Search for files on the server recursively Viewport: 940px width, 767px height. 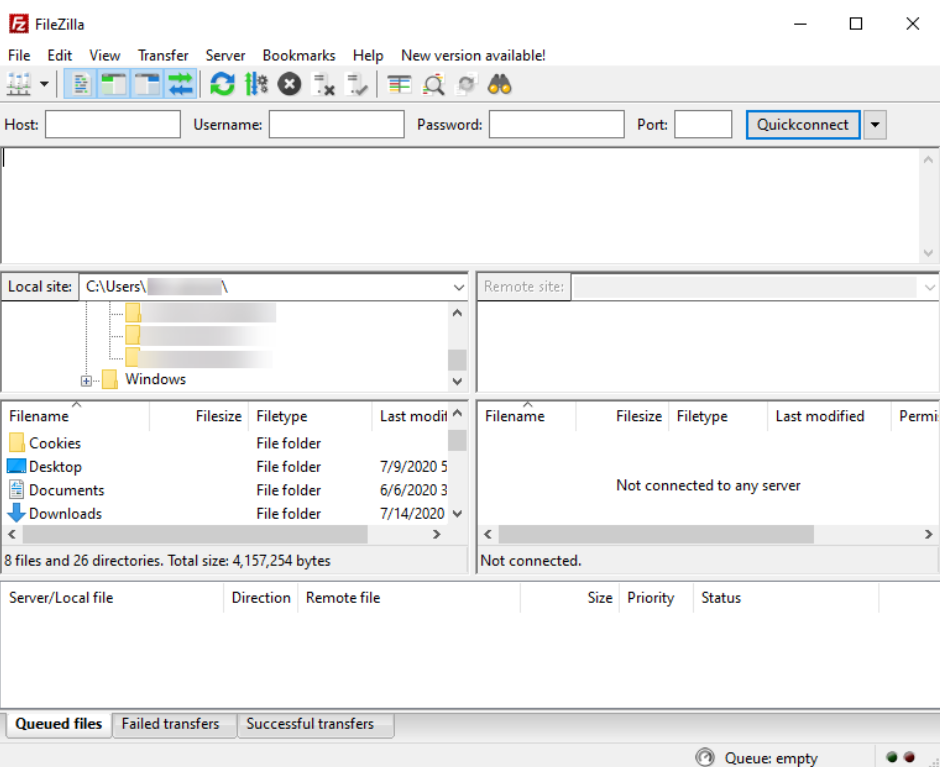pos(499,84)
